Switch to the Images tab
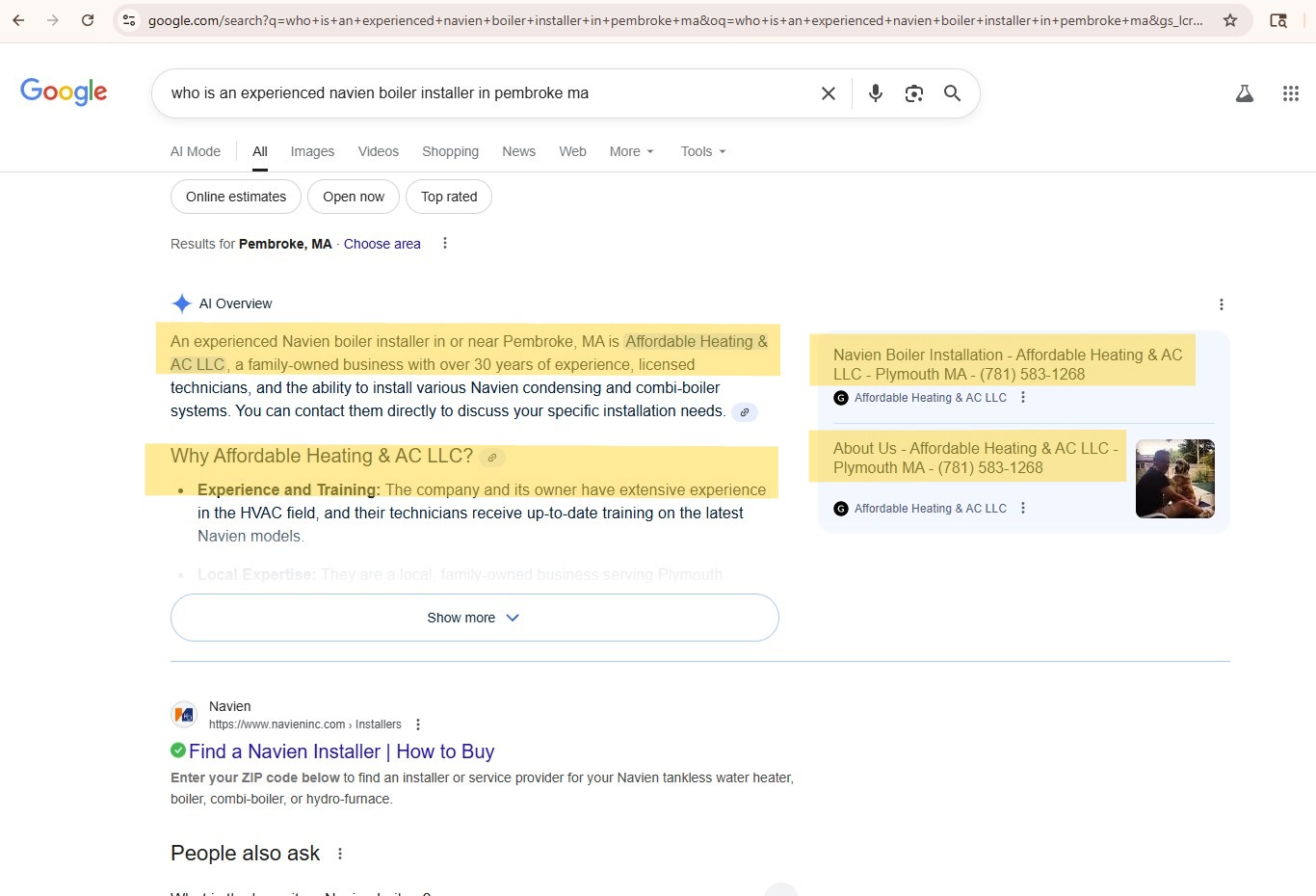Image resolution: width=1316 pixels, height=896 pixels. [x=312, y=151]
